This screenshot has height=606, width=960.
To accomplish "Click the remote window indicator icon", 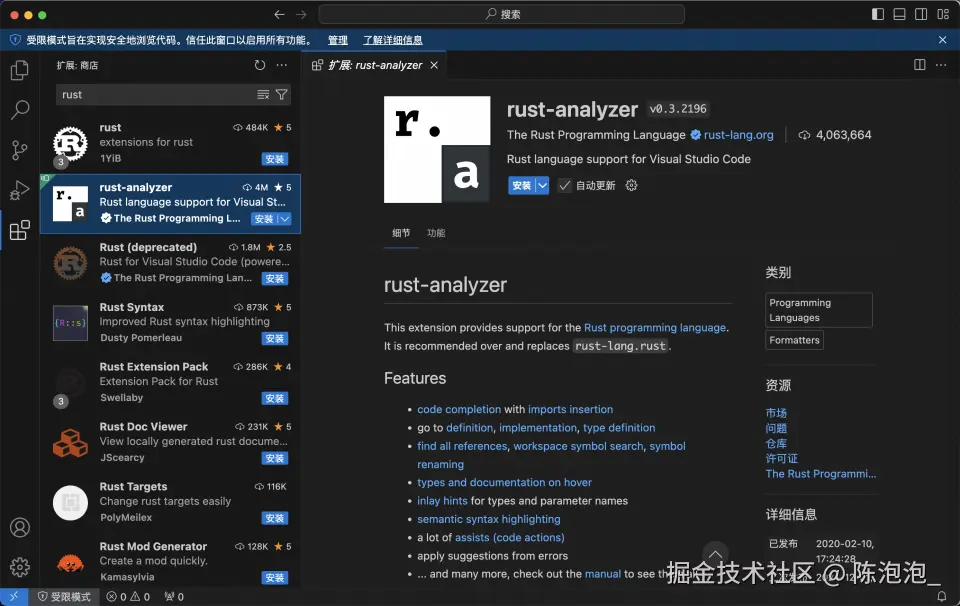I will pyautogui.click(x=14, y=596).
